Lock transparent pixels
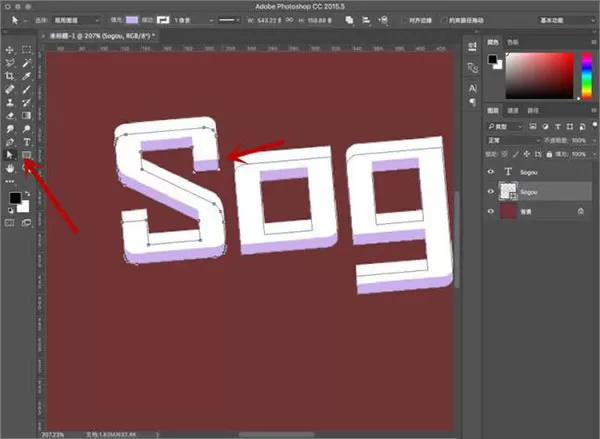Viewport: 600px width, 439px height. coord(505,154)
